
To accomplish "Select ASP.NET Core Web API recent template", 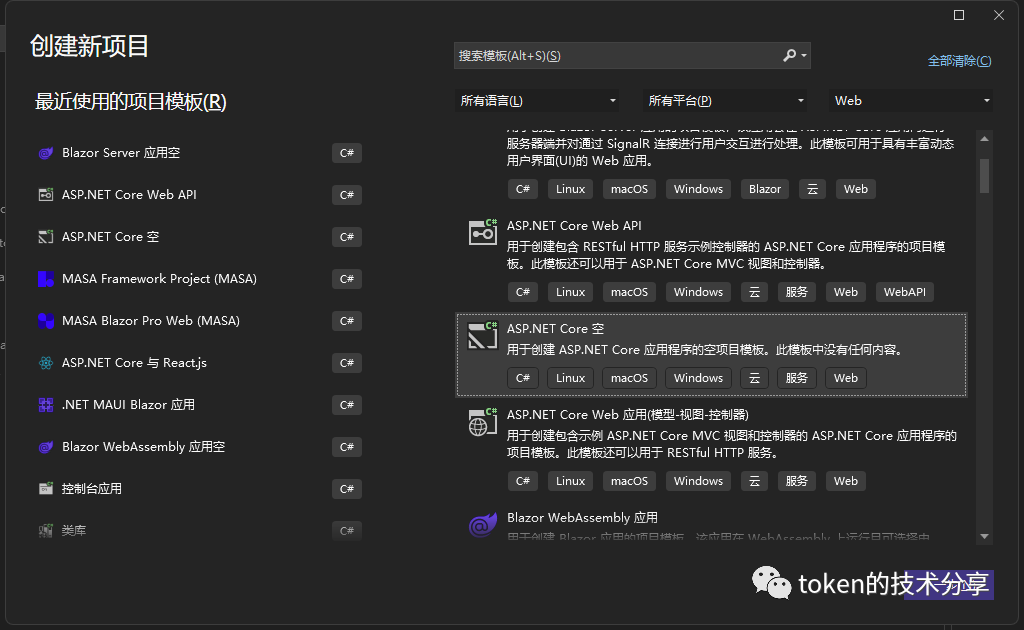I will click(x=199, y=195).
